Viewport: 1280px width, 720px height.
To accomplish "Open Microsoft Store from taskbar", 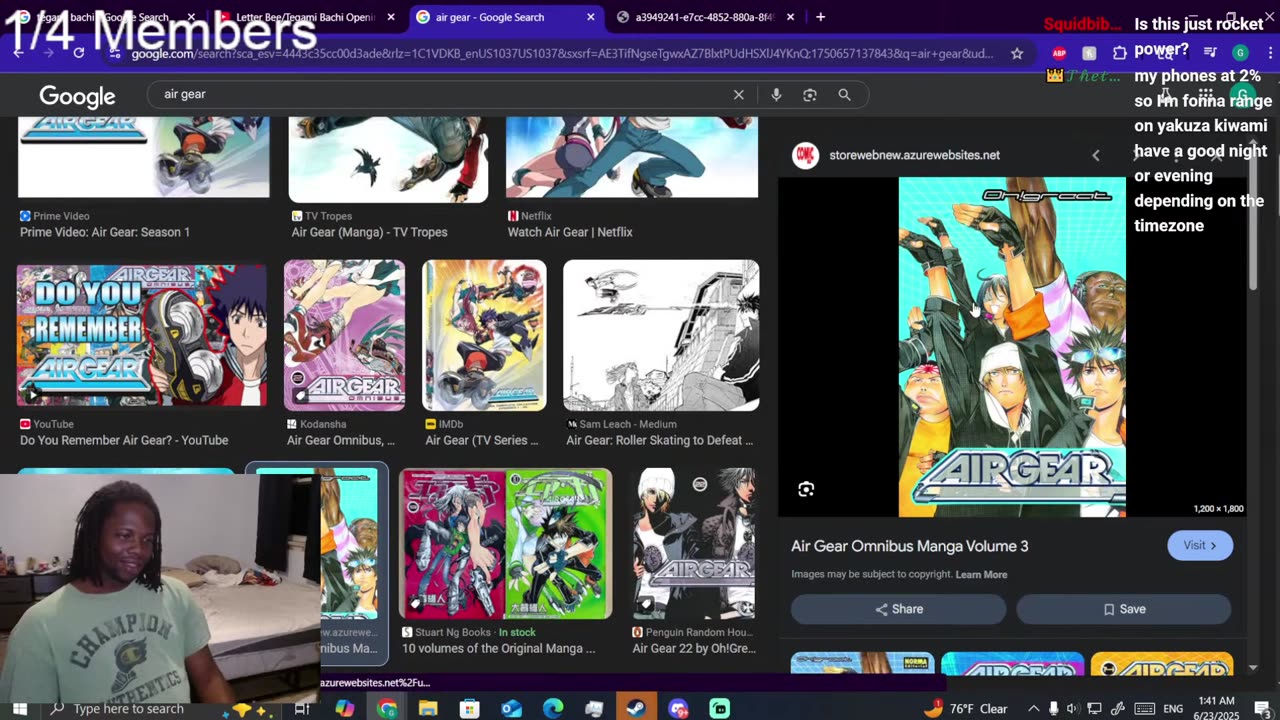I will [x=469, y=709].
